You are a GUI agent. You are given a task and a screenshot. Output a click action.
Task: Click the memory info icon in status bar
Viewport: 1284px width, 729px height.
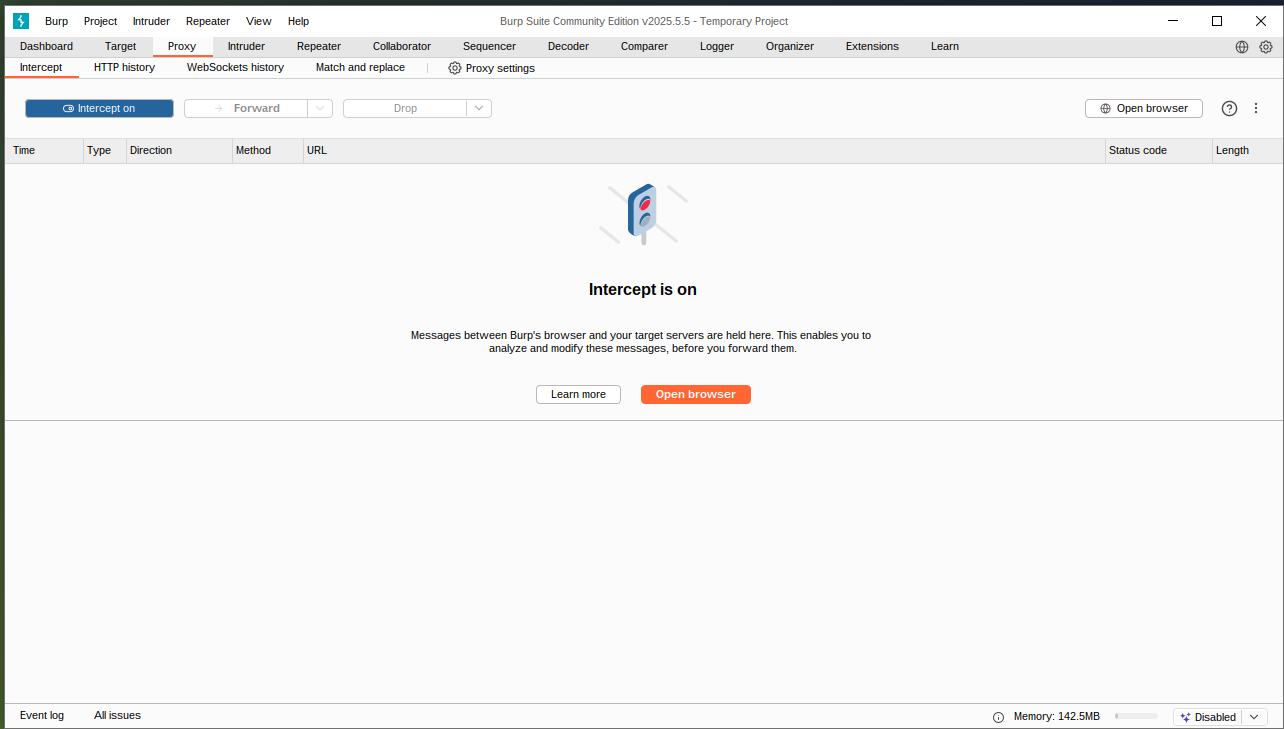point(998,717)
